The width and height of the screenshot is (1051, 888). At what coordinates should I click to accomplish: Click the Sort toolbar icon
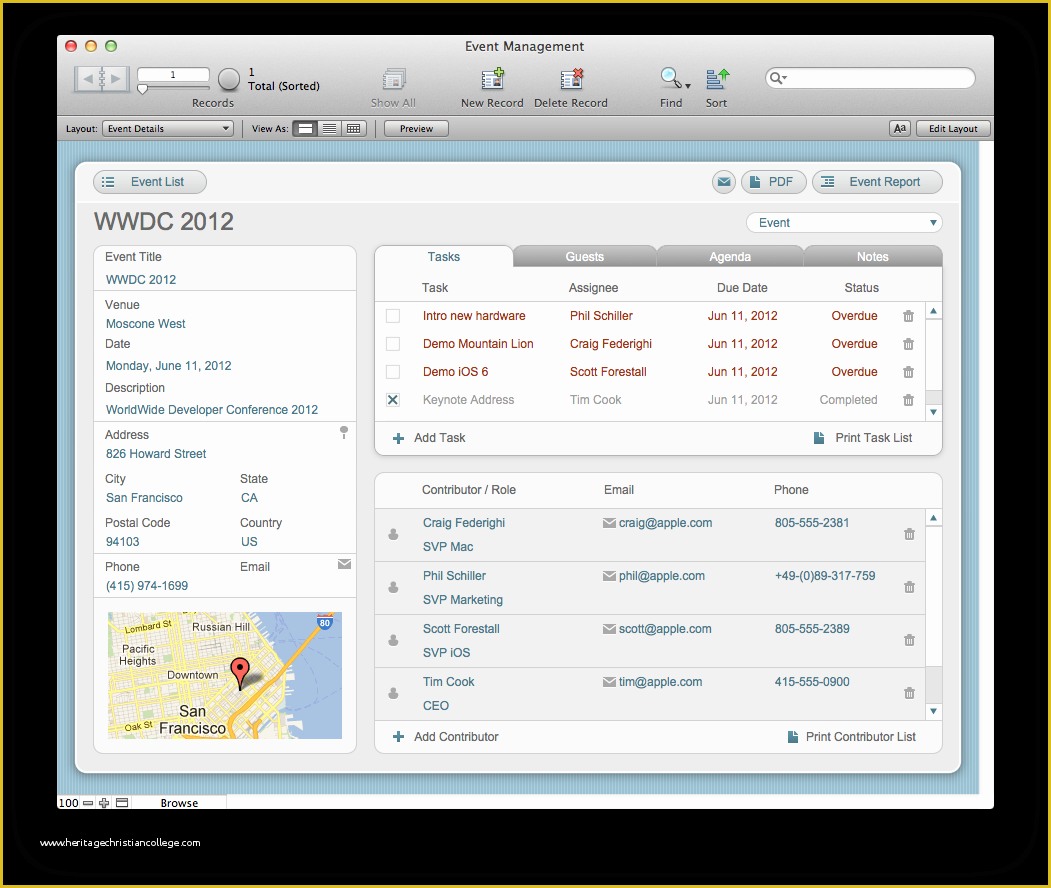[x=717, y=78]
